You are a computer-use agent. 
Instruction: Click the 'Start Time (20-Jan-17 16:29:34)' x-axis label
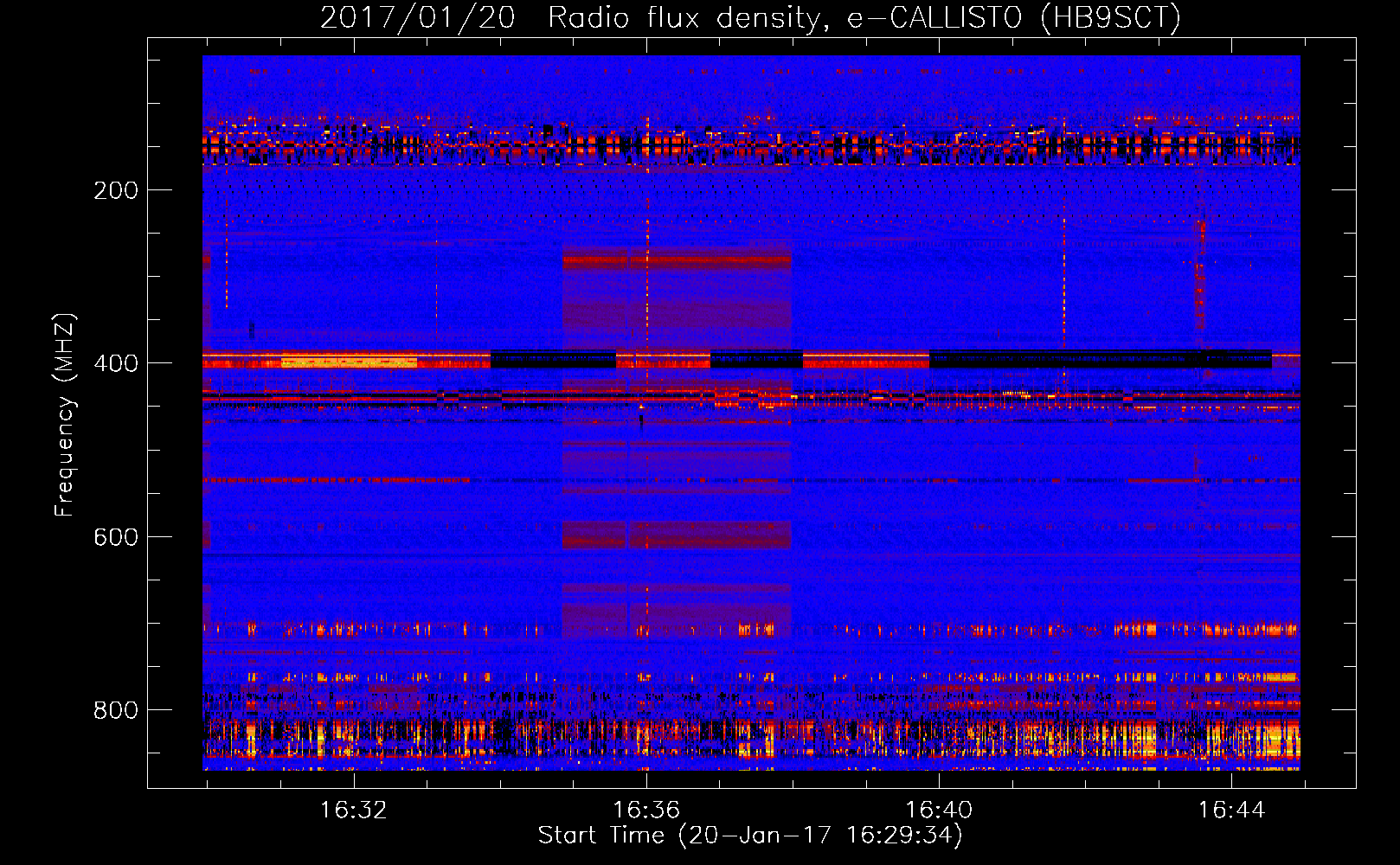pos(750,836)
